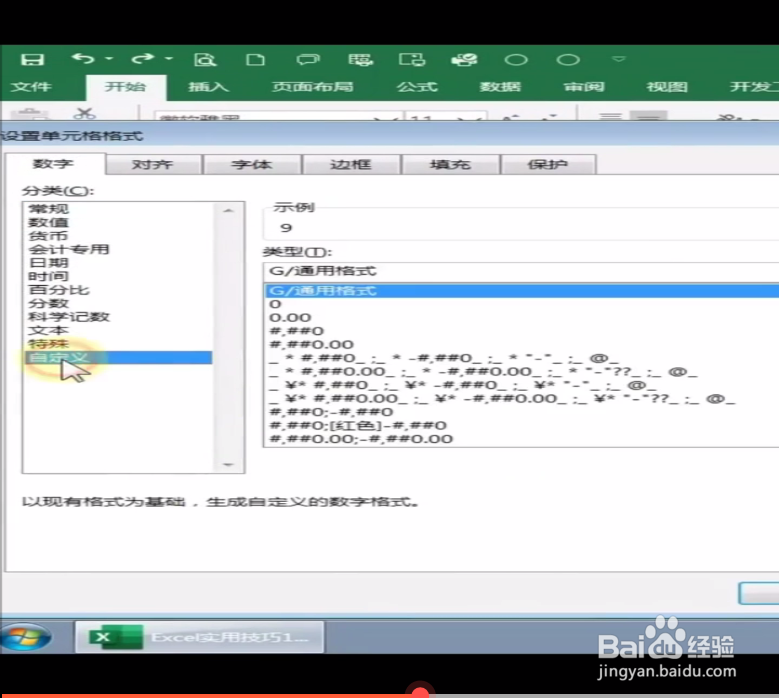Choose 货币 in the category list
The width and height of the screenshot is (779, 698).
pos(49,235)
